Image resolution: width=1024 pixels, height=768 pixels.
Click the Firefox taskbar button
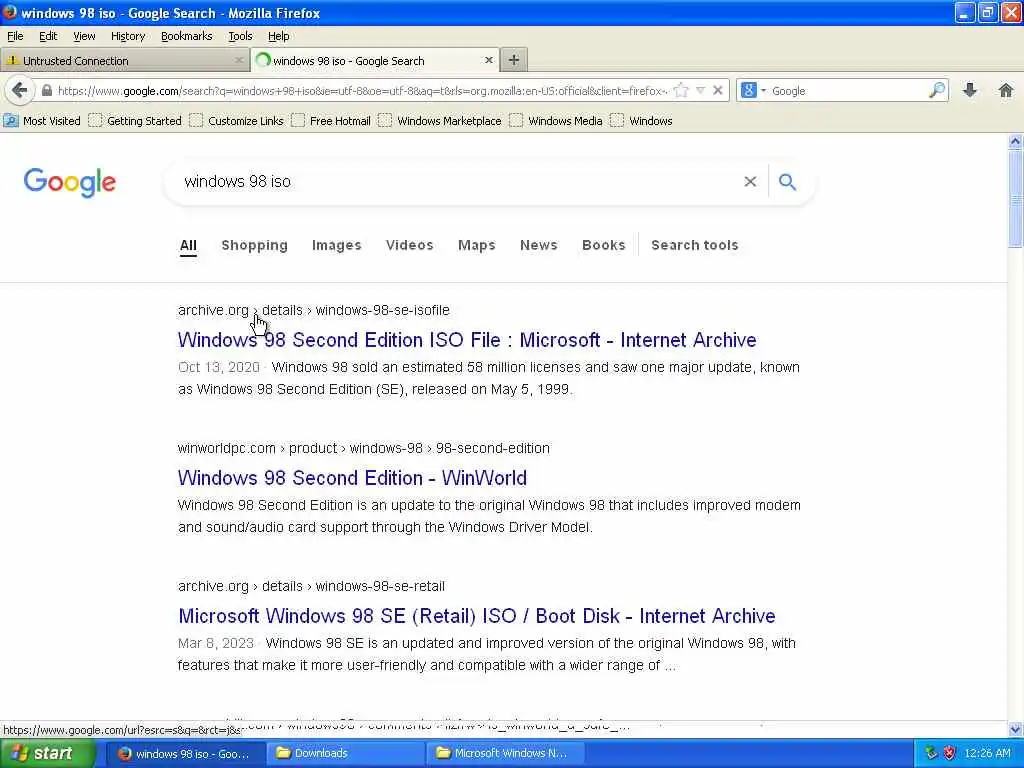[186, 753]
